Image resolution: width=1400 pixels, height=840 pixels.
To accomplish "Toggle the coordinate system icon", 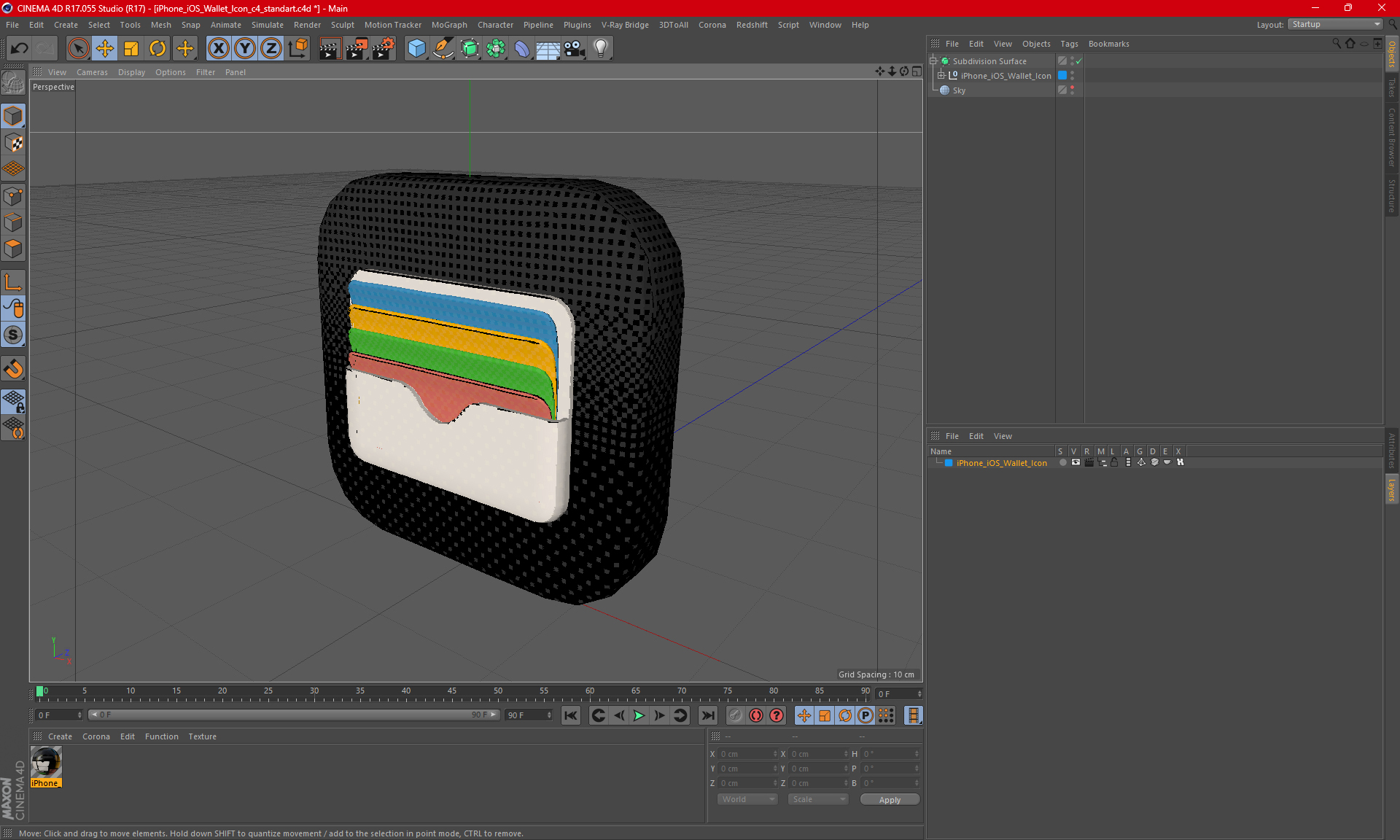I will click(x=298, y=49).
